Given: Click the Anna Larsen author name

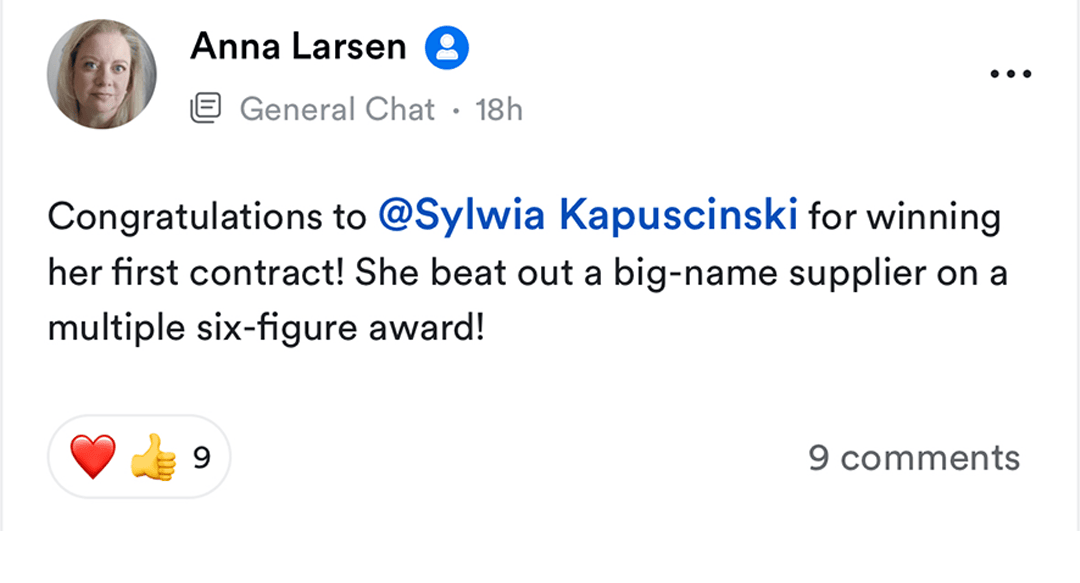Looking at the screenshot, I should tap(298, 46).
